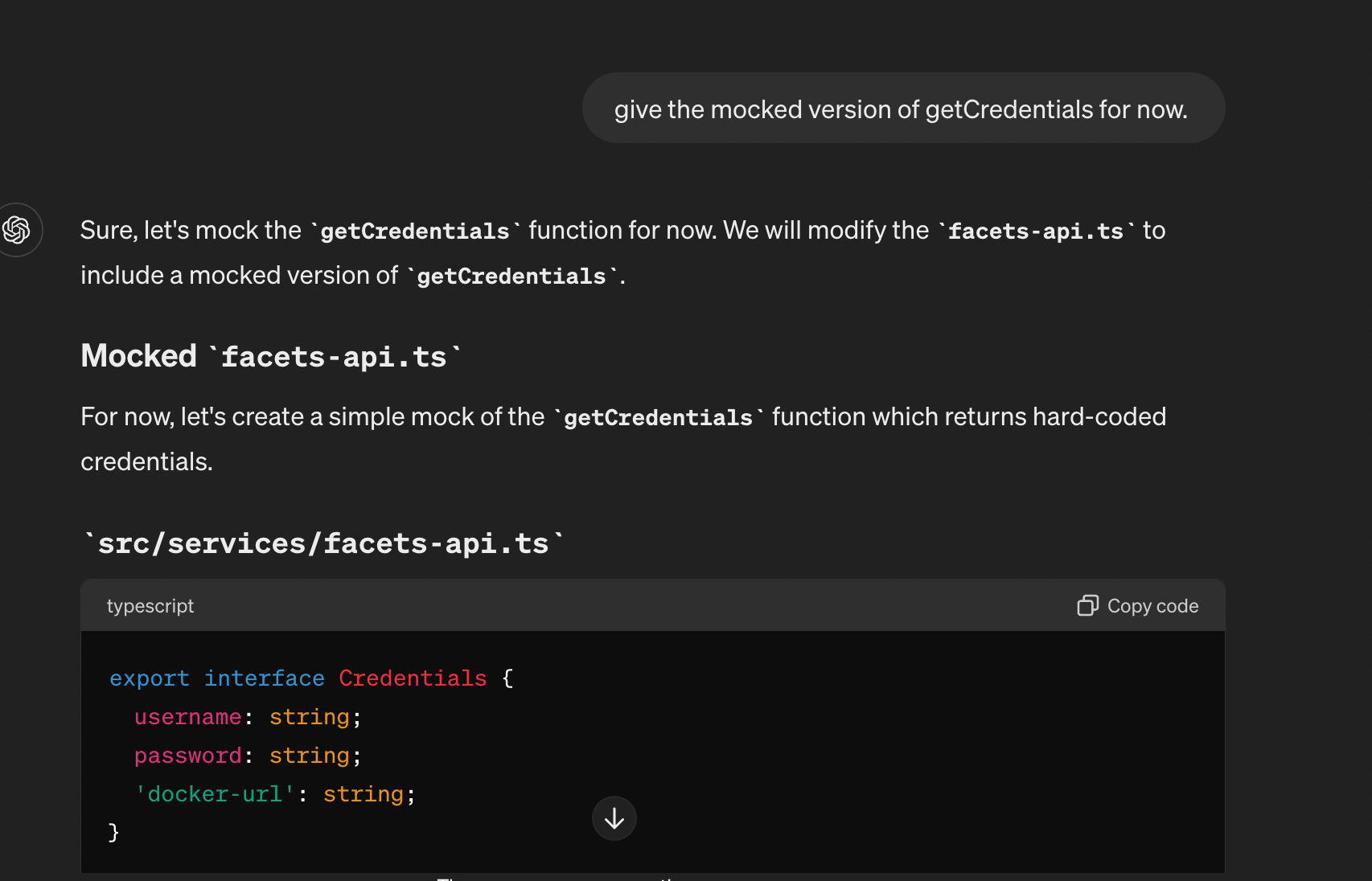Select the Copy code button
1372x881 pixels.
pos(1137,605)
